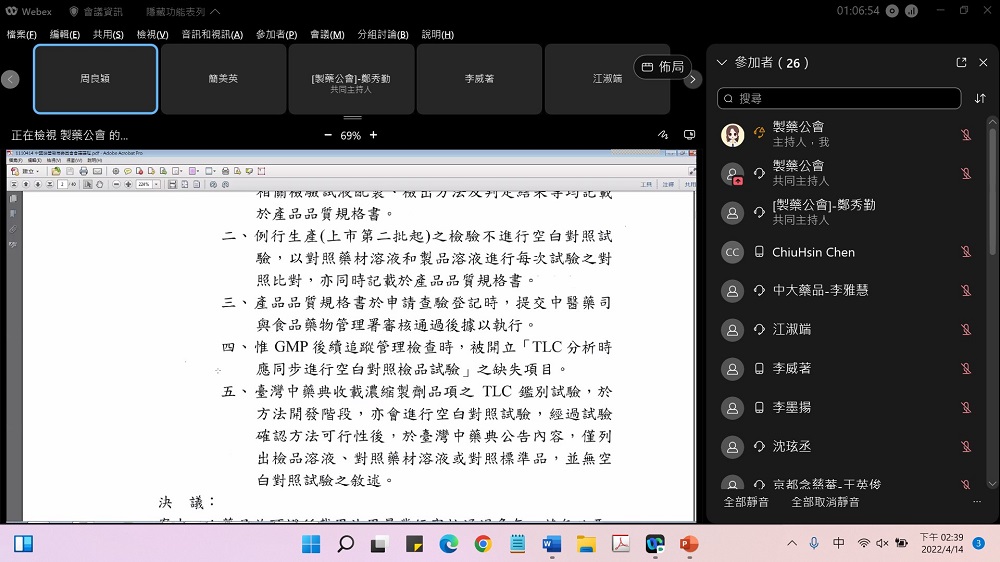The height and width of the screenshot is (562, 1000).
Task: Show next video thumbnails with right arrow
Action: coord(693,80)
